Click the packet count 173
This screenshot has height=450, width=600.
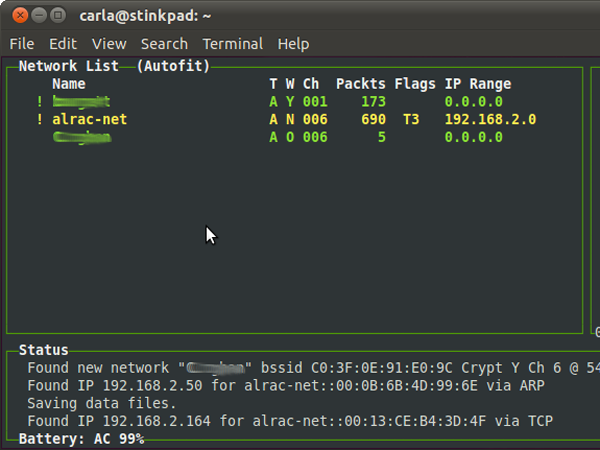tap(373, 102)
